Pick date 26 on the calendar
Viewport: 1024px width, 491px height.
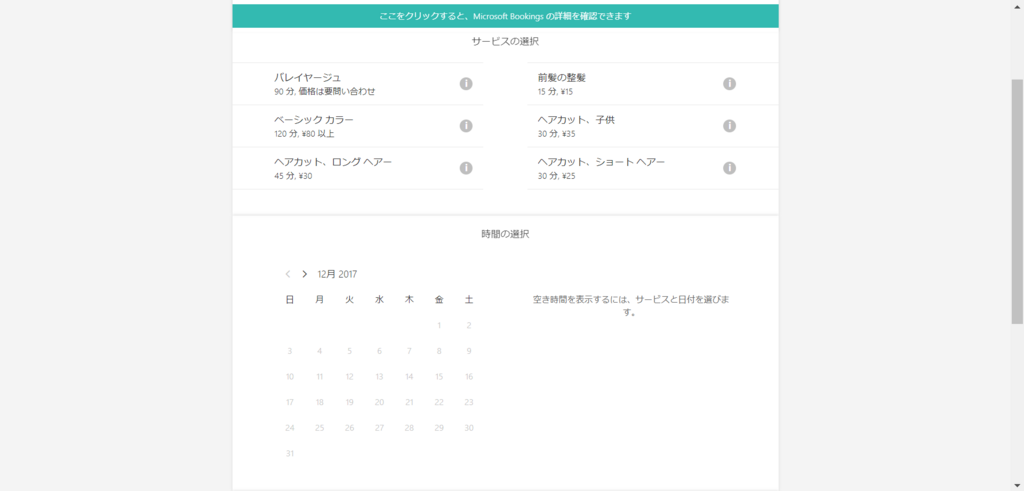click(349, 428)
